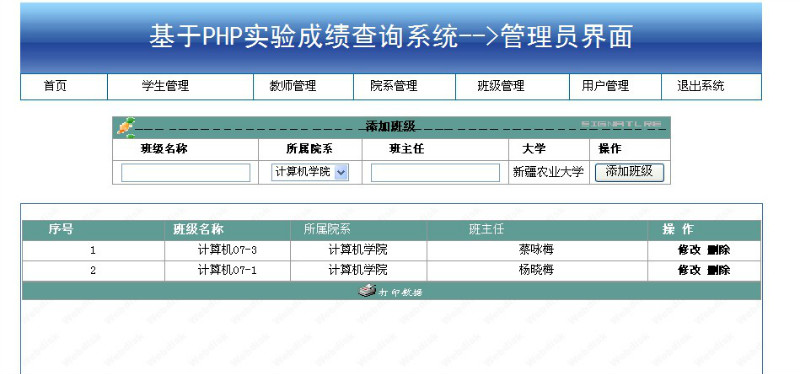Click 删除 for 计算机07-3 row

pyautogui.click(x=719, y=250)
